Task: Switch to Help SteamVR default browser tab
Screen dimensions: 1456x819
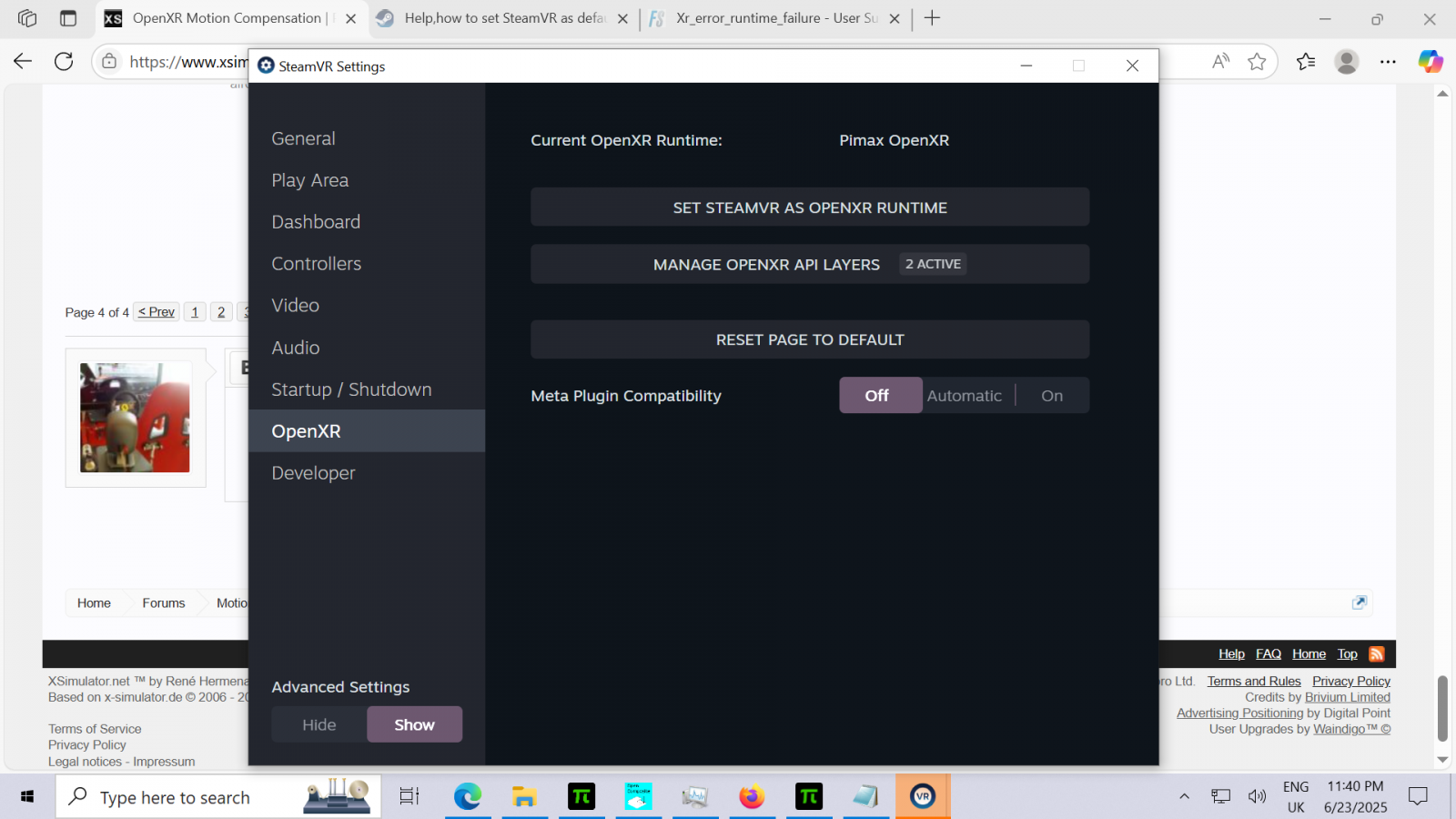Action: (x=505, y=18)
